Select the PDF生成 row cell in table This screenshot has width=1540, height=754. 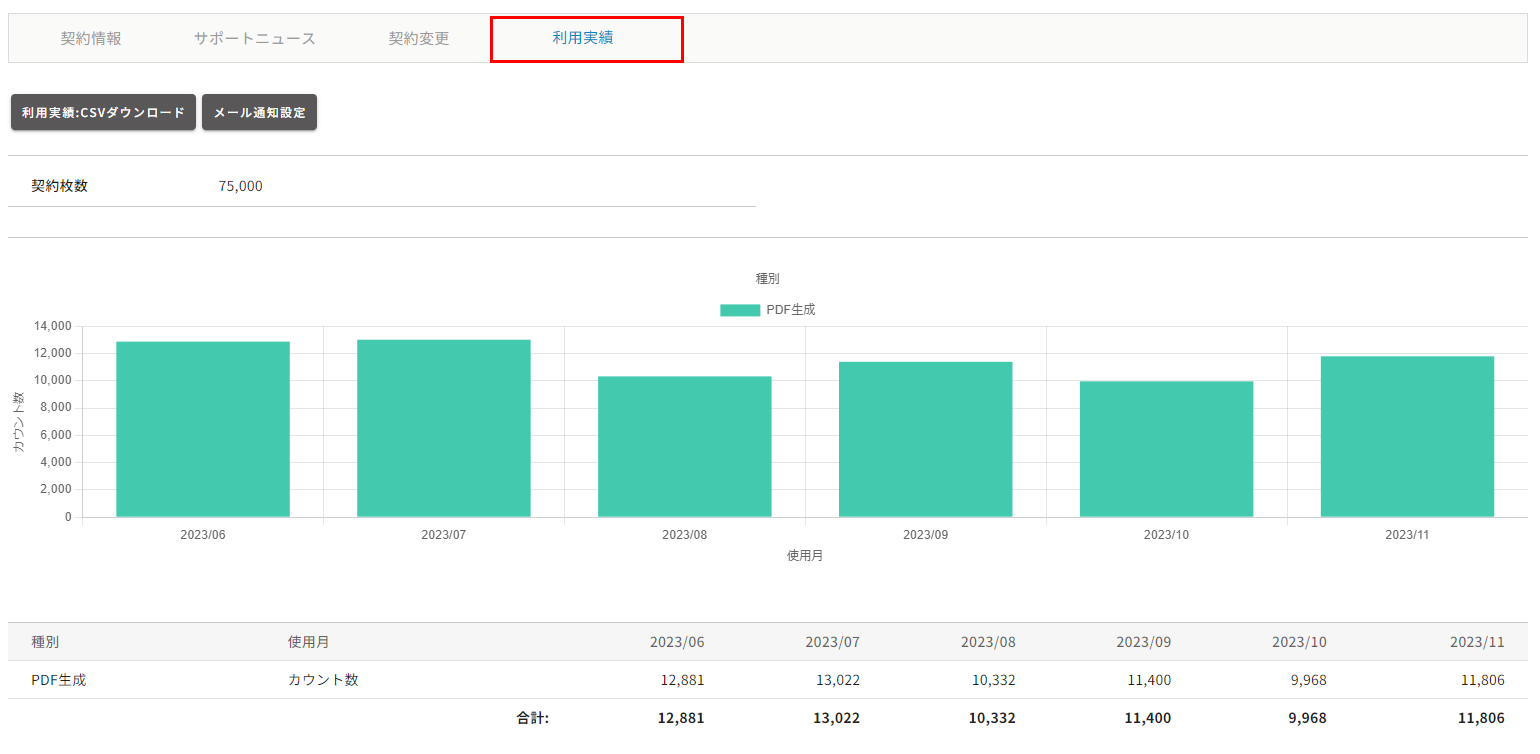click(x=58, y=680)
